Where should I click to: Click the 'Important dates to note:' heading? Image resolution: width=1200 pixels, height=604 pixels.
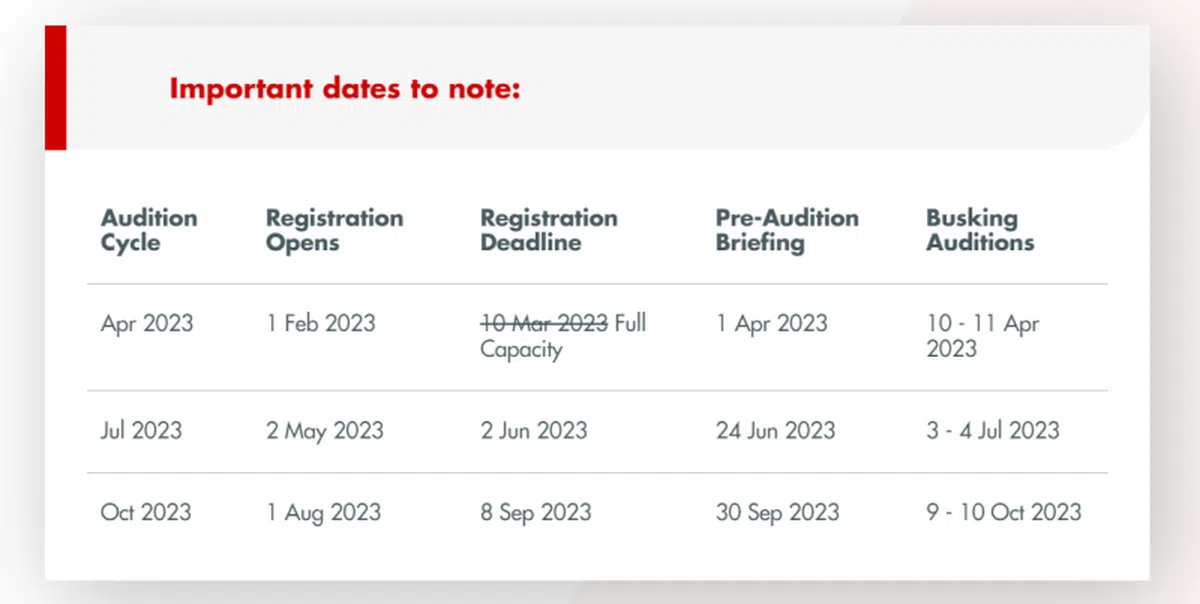(345, 89)
